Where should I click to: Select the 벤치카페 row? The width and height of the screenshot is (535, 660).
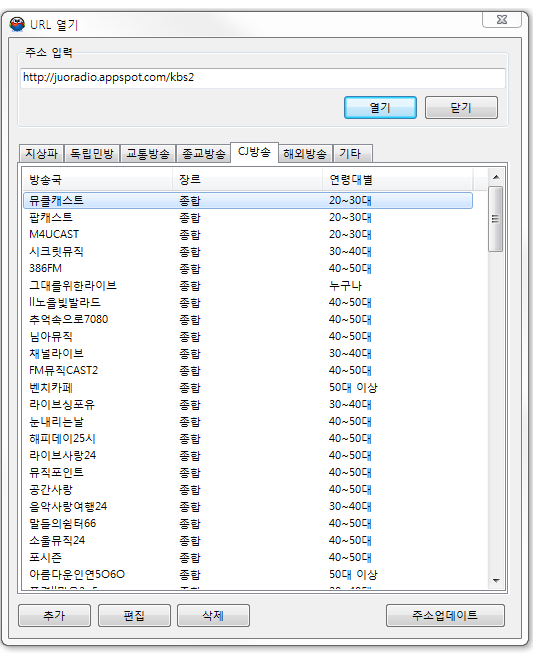(x=248, y=388)
